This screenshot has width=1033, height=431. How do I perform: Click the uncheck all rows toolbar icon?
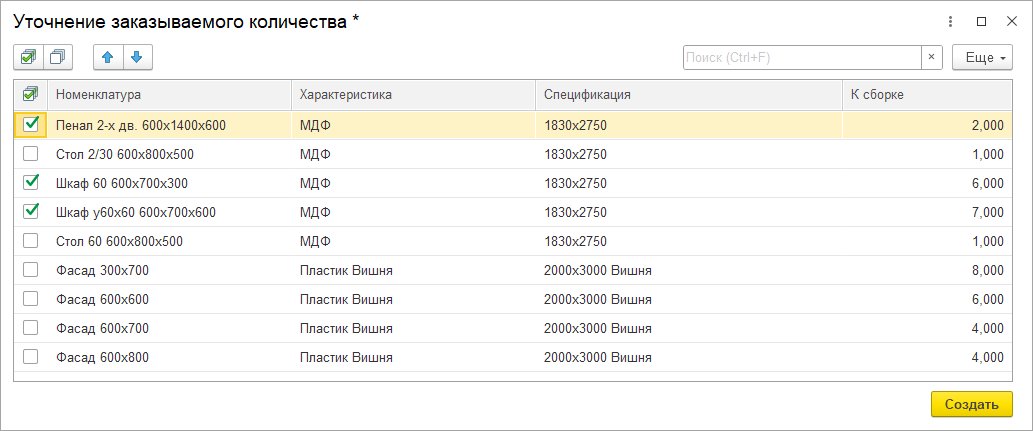(x=58, y=57)
